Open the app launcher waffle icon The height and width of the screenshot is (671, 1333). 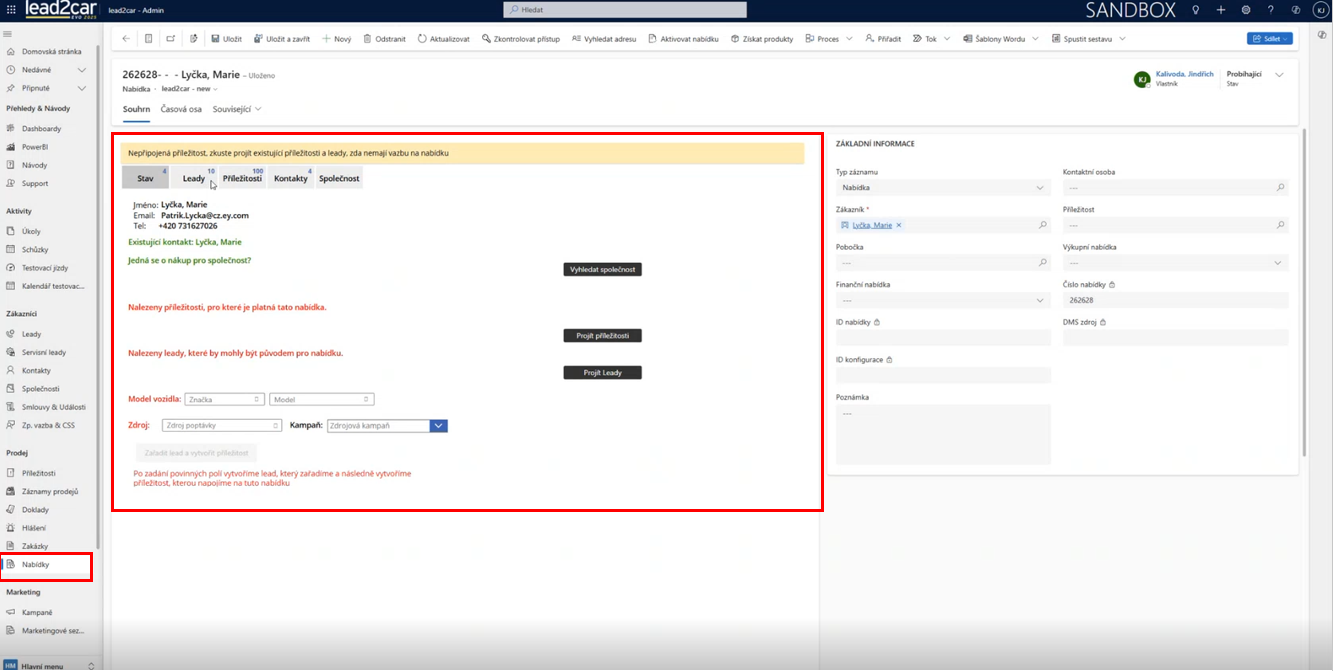pyautogui.click(x=11, y=10)
